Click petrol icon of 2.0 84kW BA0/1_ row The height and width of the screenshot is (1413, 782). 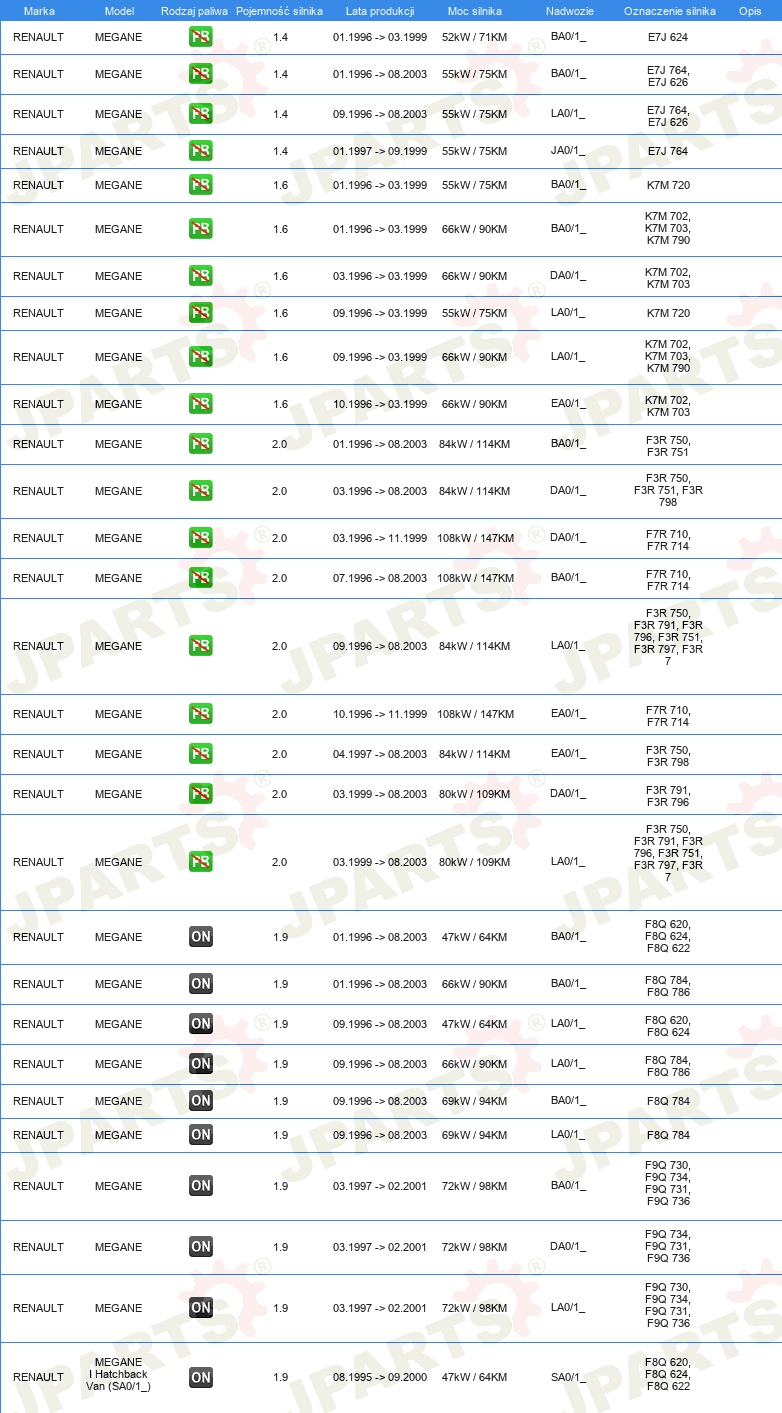pyautogui.click(x=201, y=444)
